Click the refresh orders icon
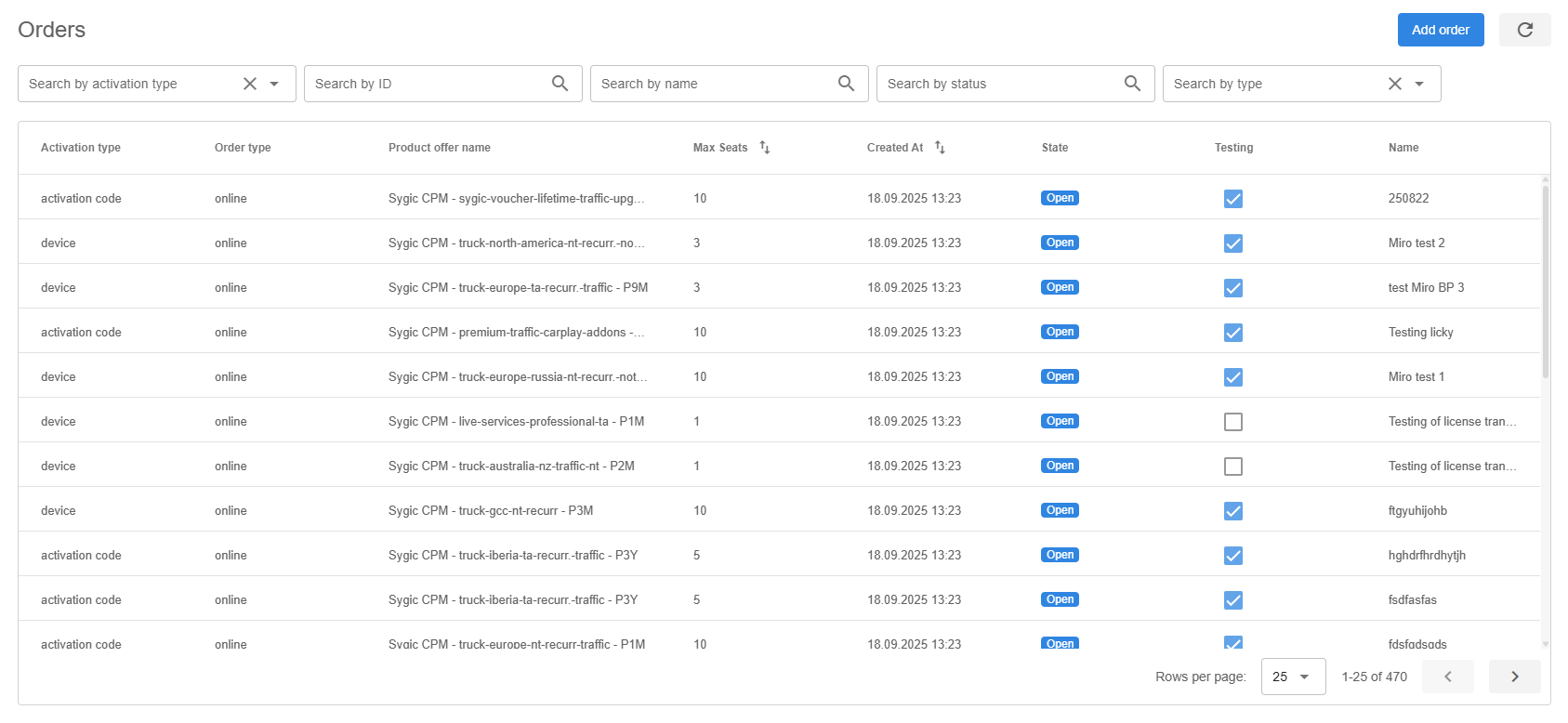Viewport: 1568px width, 723px height. point(1524,30)
